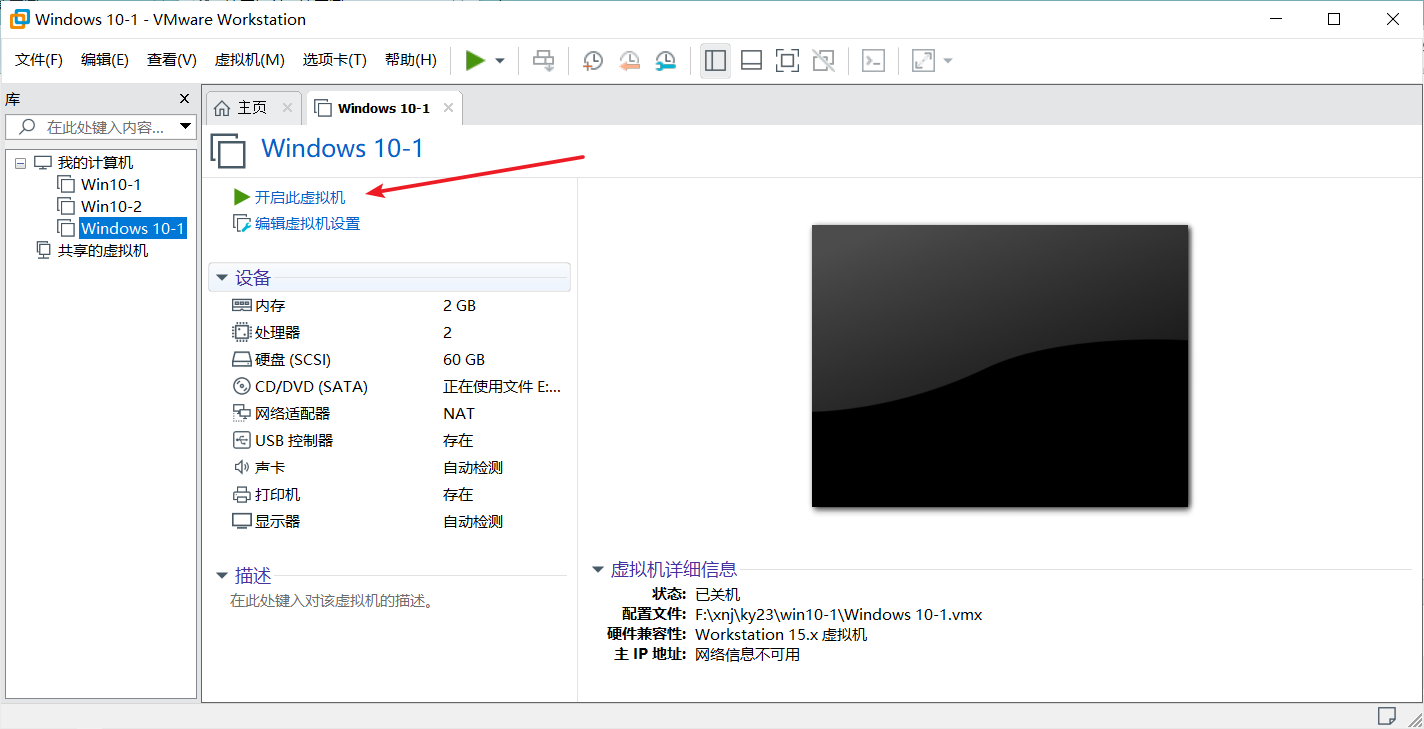The image size is (1424, 729).
Task: Open the 文件(F) menu
Action: click(x=39, y=60)
